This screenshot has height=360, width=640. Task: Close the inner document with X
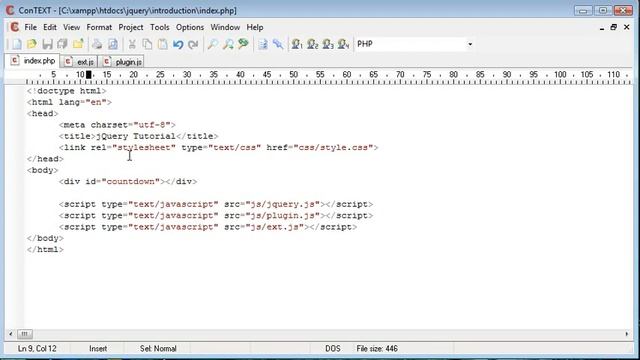tap(627, 27)
